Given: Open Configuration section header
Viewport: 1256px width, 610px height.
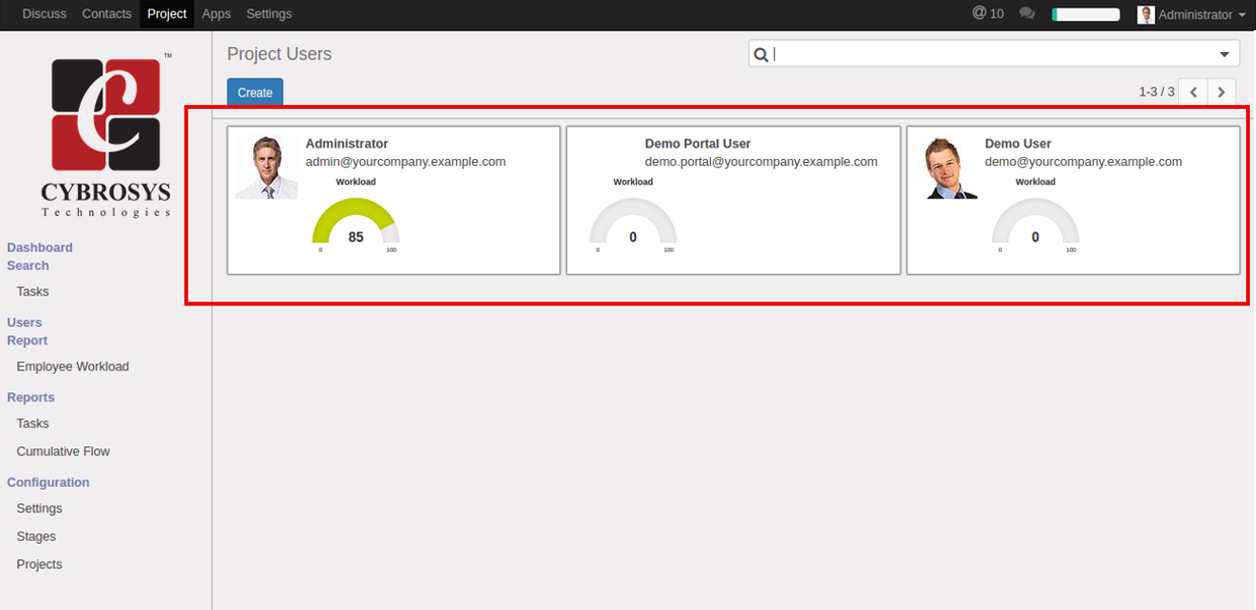Looking at the screenshot, I should point(48,482).
